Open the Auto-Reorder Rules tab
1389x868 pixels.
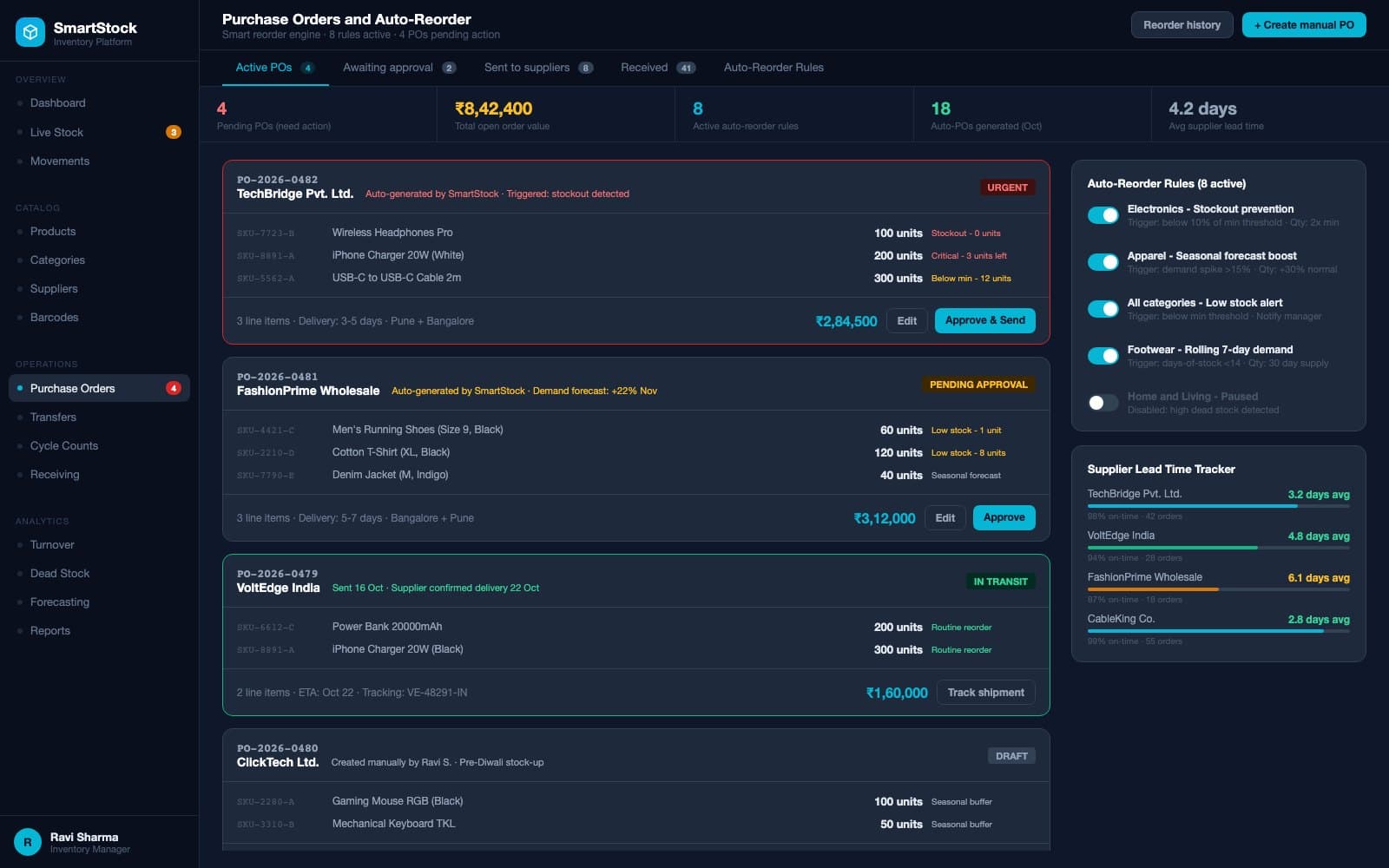[773, 68]
